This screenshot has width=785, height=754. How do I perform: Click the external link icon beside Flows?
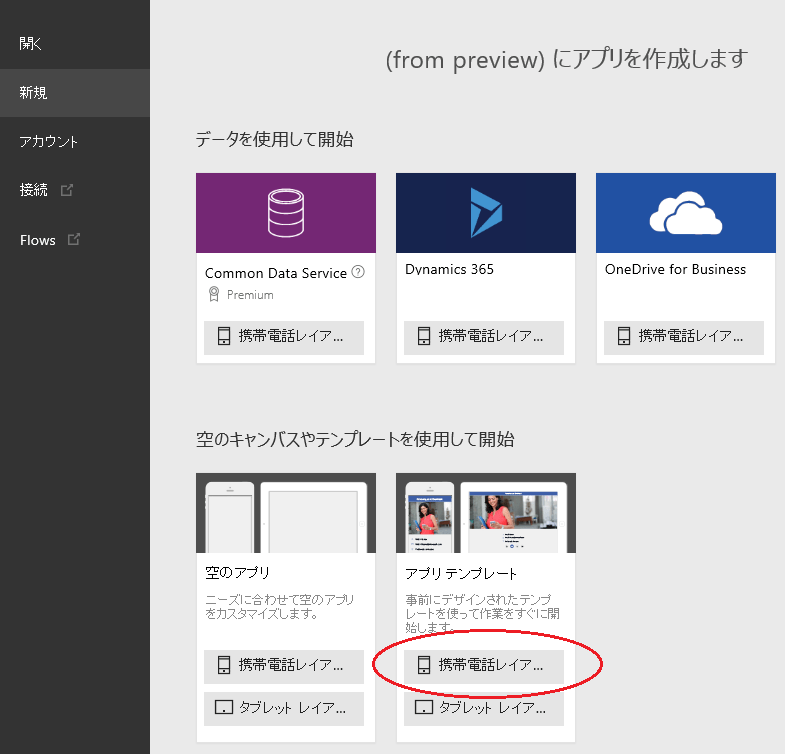[74, 239]
